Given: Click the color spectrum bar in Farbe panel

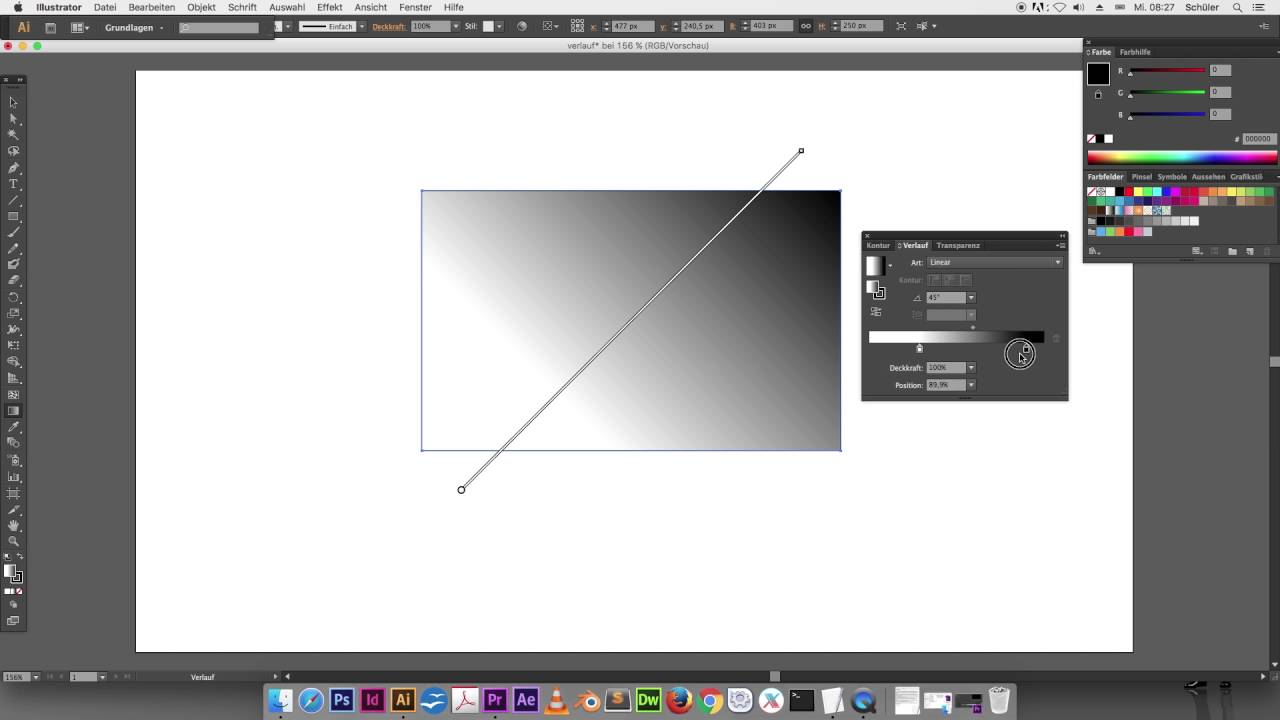Looking at the screenshot, I should pyautogui.click(x=1182, y=157).
